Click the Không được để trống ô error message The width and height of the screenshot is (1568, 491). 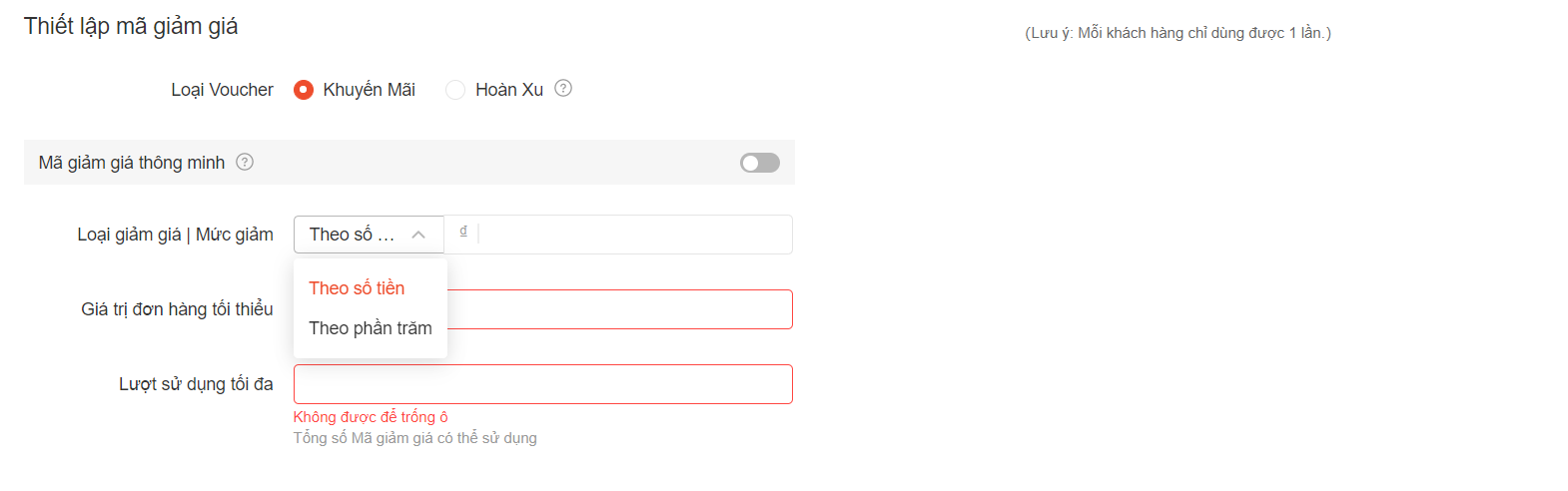(x=371, y=417)
